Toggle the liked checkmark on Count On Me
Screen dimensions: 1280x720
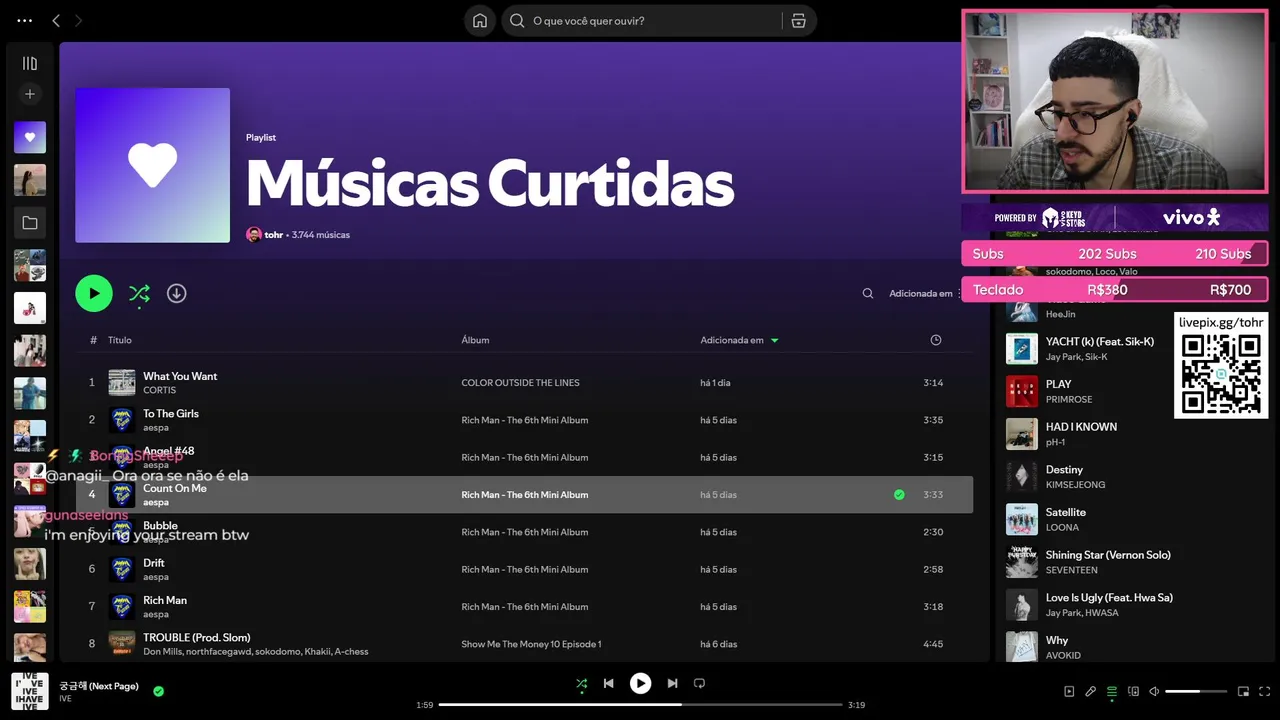coord(899,495)
